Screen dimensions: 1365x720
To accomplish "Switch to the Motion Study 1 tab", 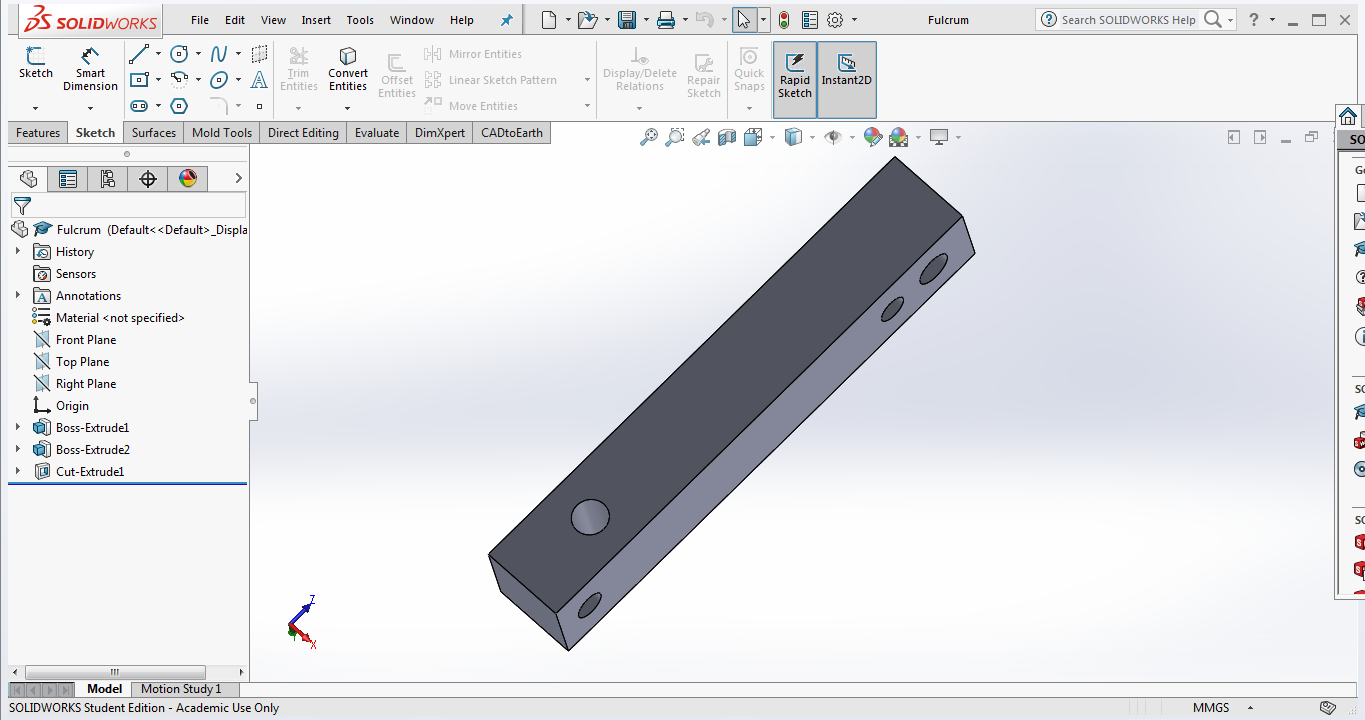I will coord(181,689).
